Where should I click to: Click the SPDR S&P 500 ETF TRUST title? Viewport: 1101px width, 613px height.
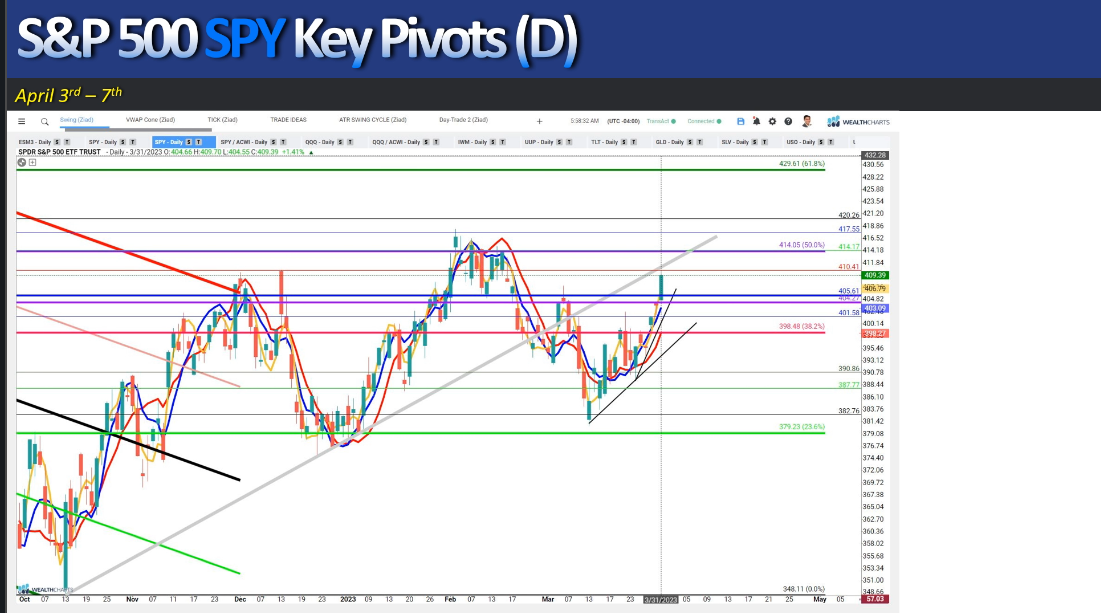(x=60, y=152)
